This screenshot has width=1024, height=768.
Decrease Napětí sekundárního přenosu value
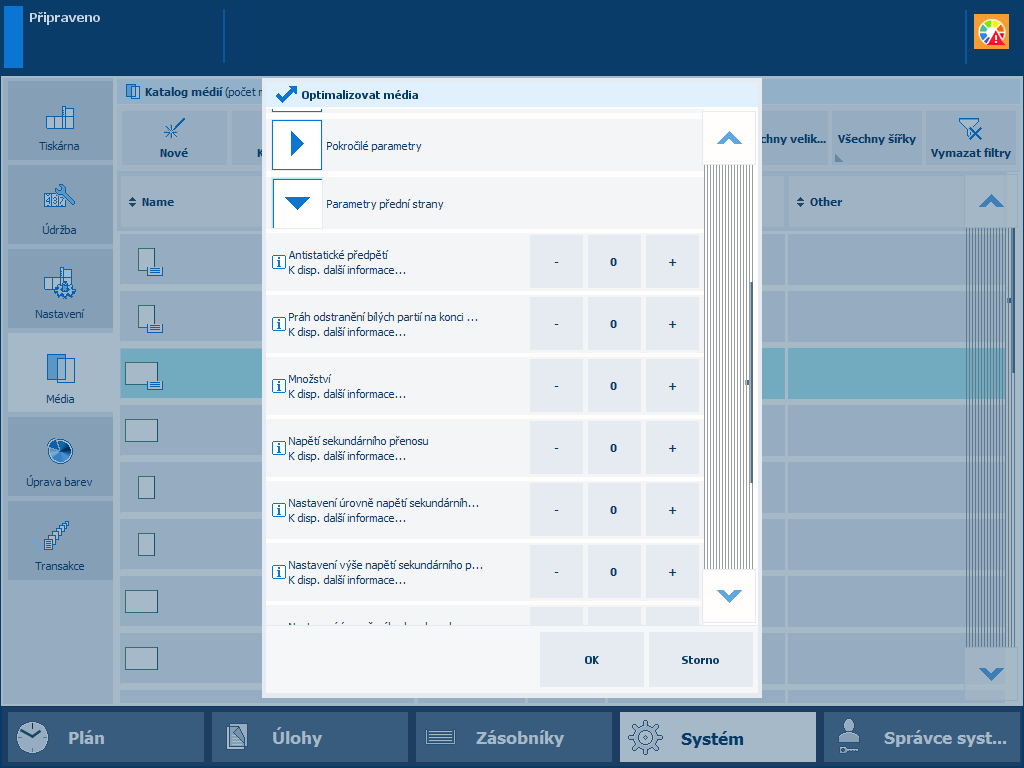click(x=556, y=448)
